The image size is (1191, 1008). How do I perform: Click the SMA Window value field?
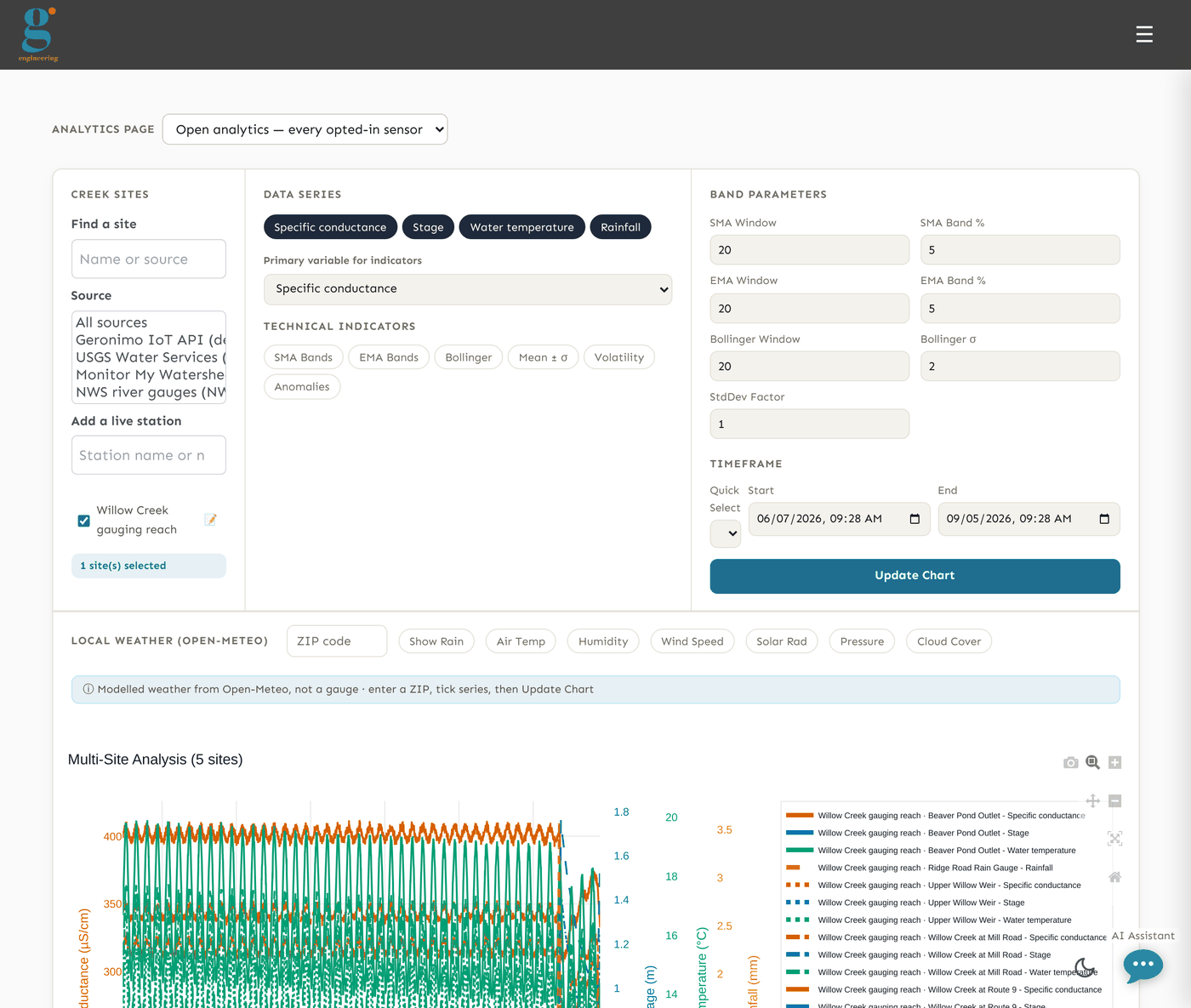point(810,250)
